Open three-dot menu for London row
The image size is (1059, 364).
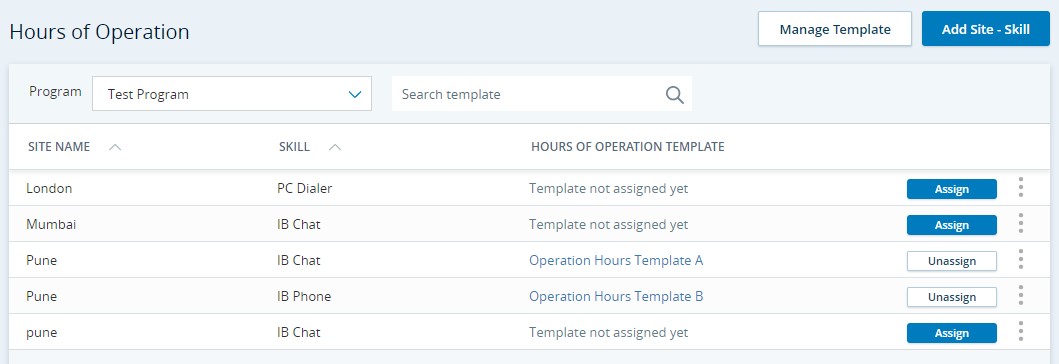[1021, 187]
